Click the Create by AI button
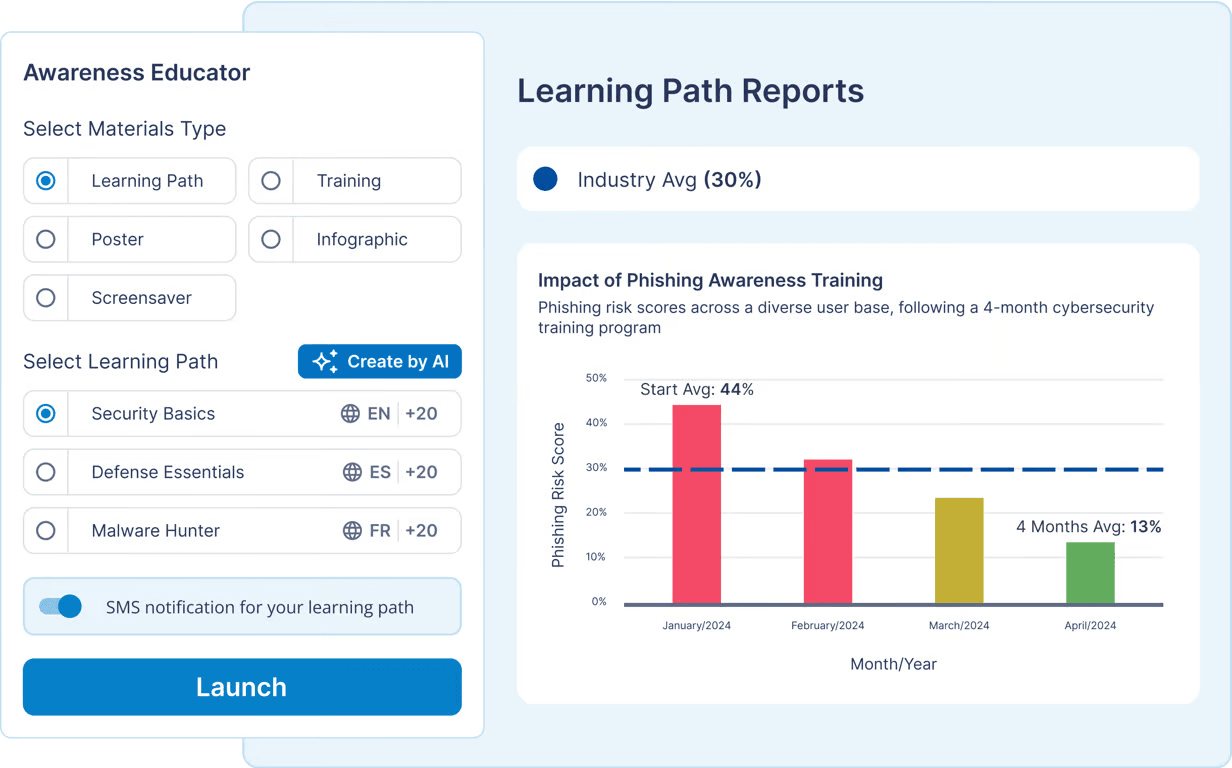1232x768 pixels. click(x=380, y=361)
